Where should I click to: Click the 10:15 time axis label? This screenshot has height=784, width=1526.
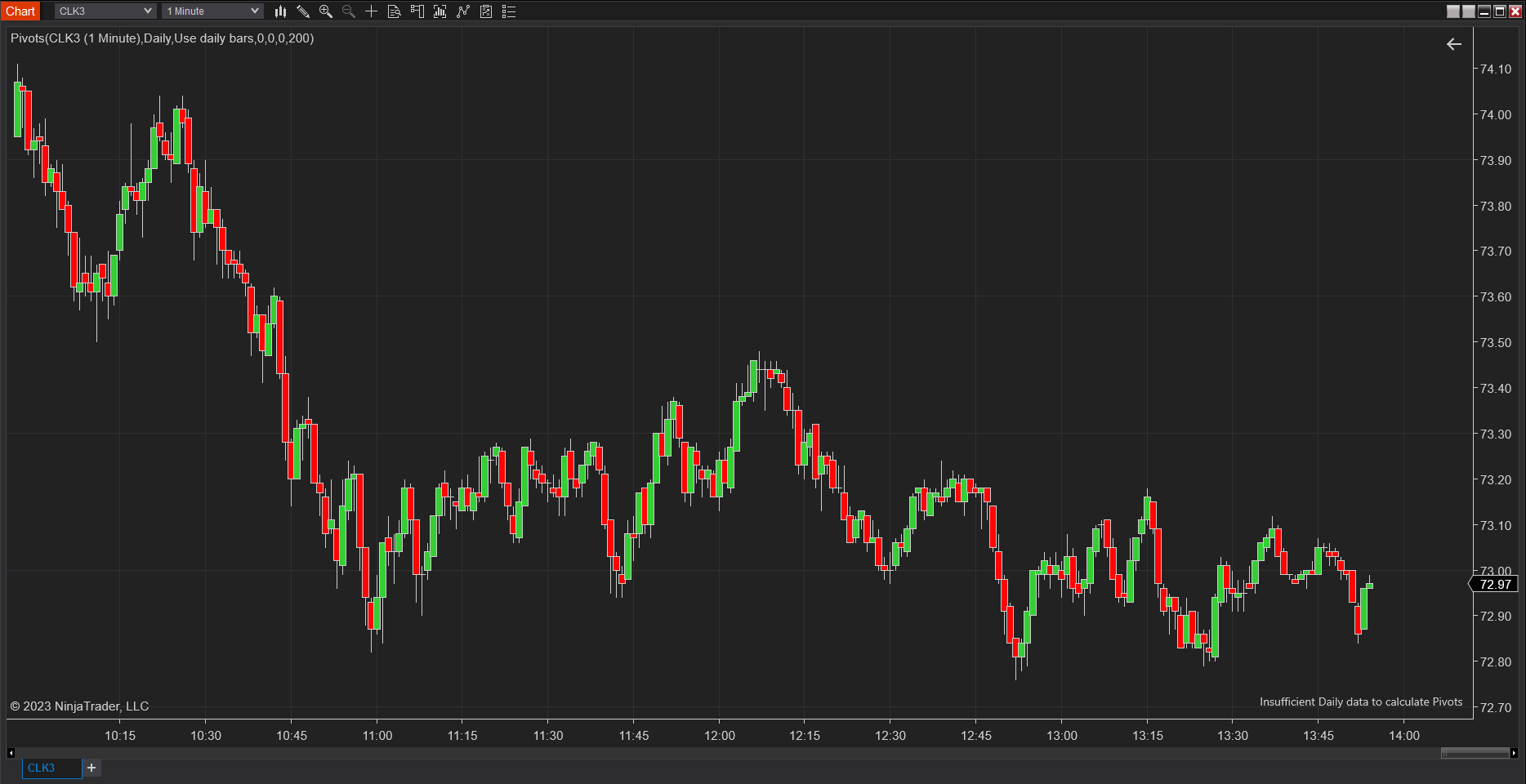[120, 736]
